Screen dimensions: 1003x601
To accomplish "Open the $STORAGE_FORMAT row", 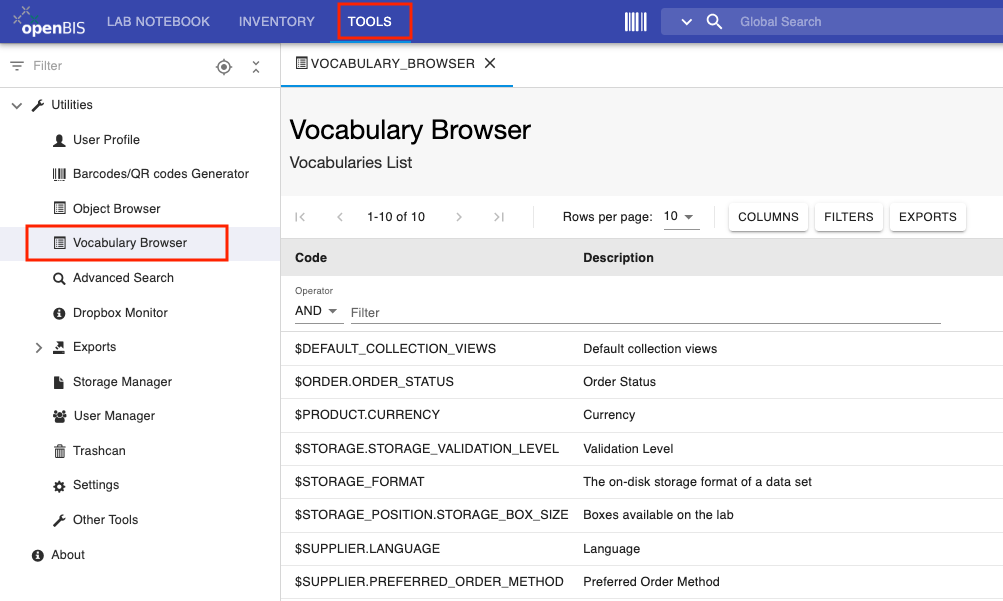I will 642,482.
